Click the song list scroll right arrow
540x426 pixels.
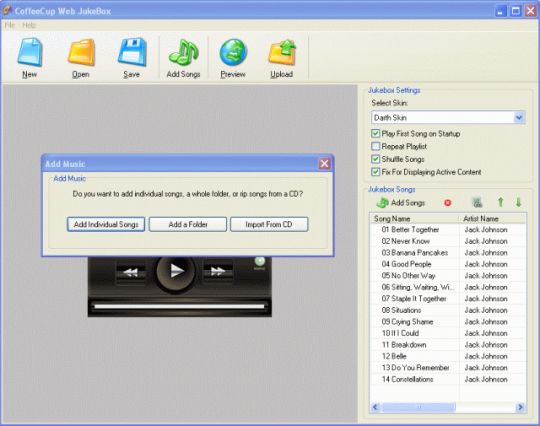[x=520, y=407]
